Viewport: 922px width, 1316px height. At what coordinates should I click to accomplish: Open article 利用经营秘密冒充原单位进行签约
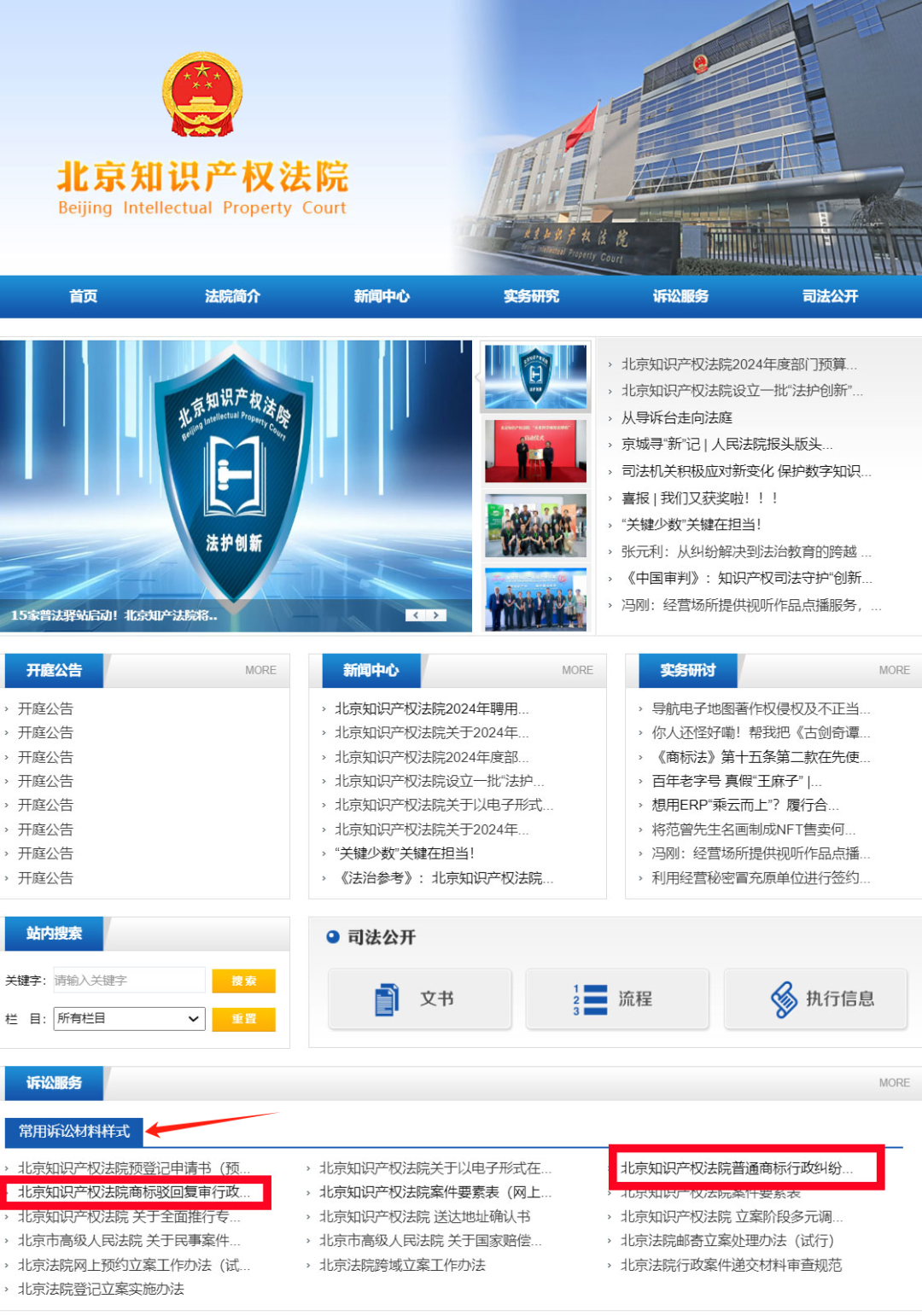point(761,877)
